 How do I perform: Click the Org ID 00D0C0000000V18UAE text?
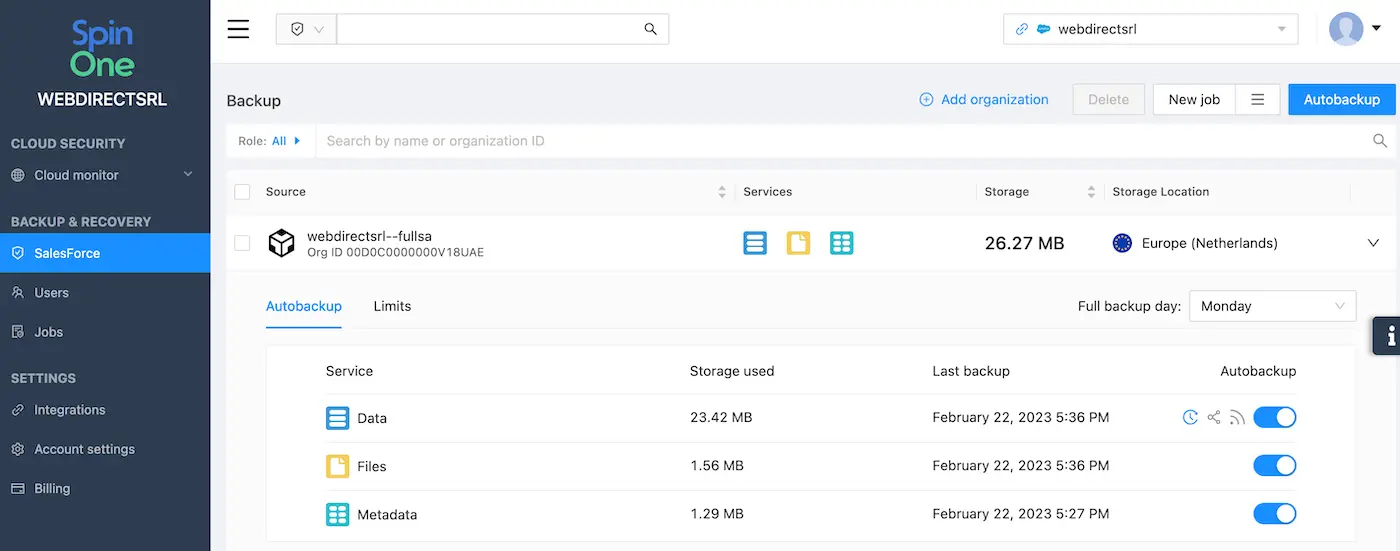[395, 253]
